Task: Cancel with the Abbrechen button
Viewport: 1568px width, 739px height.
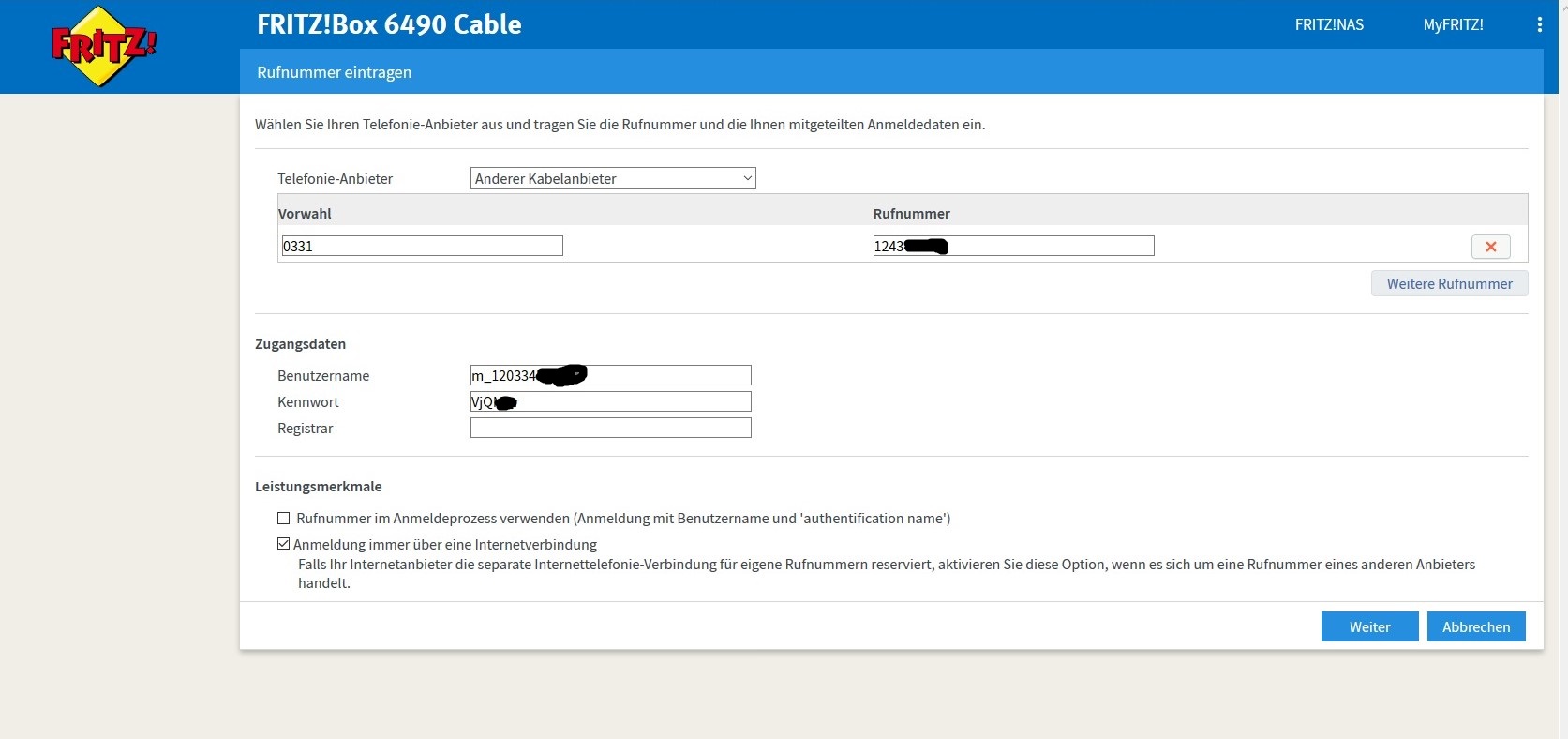Action: pyautogui.click(x=1475, y=626)
